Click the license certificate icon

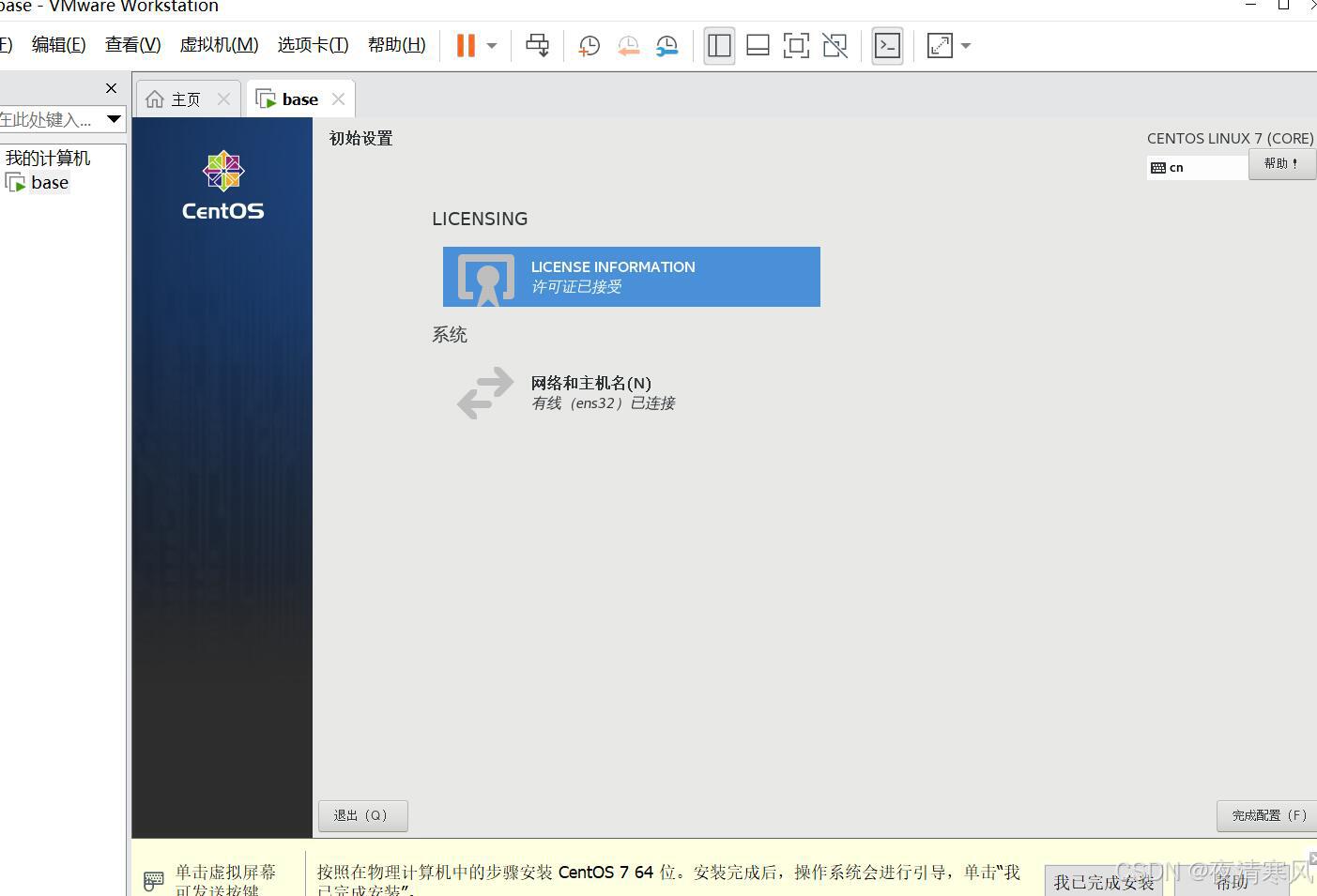coord(486,280)
